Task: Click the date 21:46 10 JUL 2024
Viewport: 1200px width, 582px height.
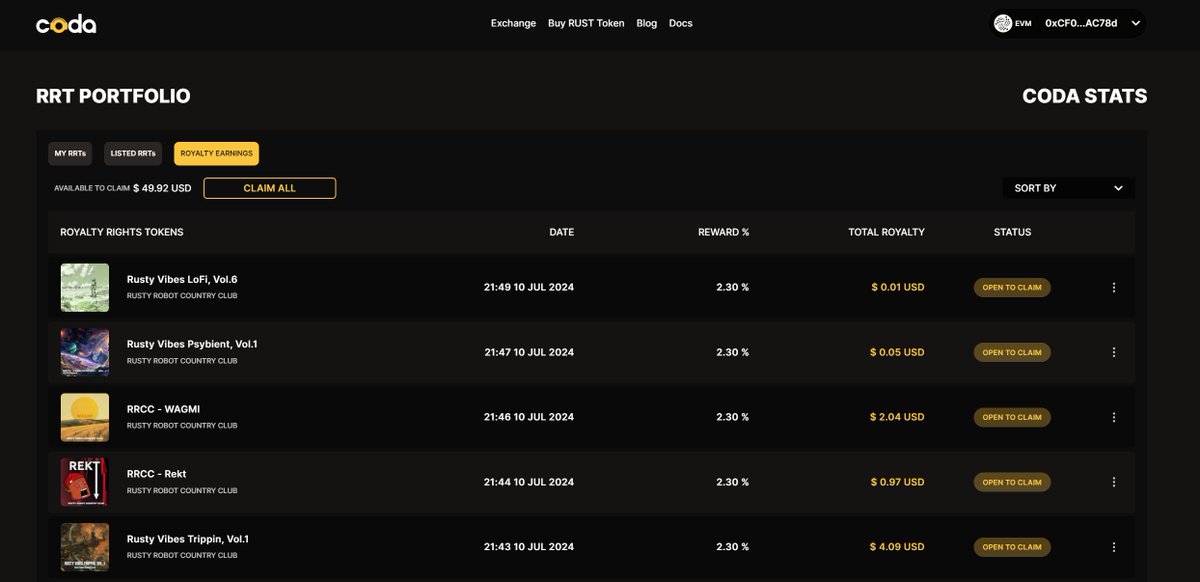Action: pos(529,417)
